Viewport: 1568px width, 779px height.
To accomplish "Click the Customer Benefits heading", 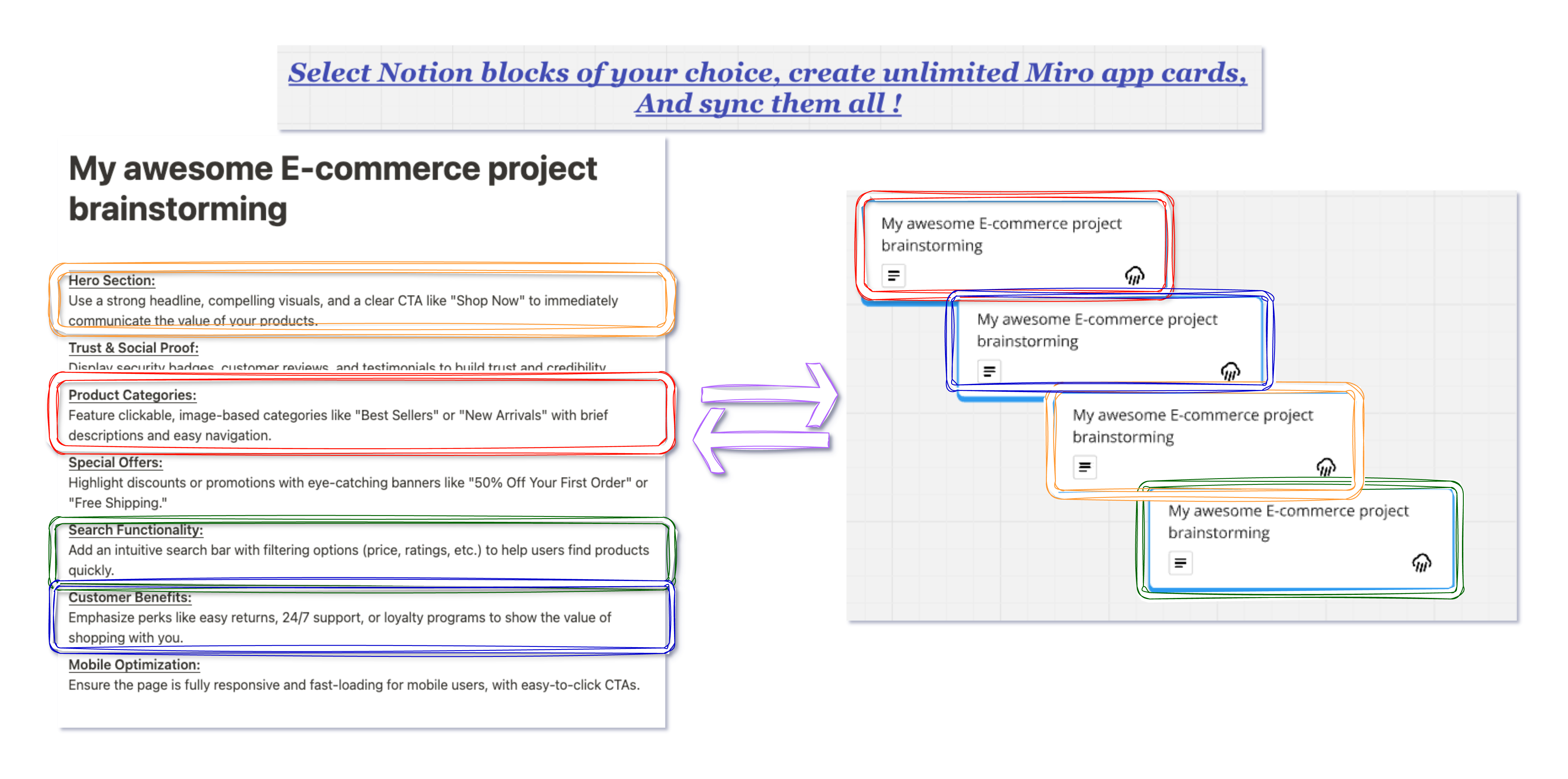I will 130,598.
